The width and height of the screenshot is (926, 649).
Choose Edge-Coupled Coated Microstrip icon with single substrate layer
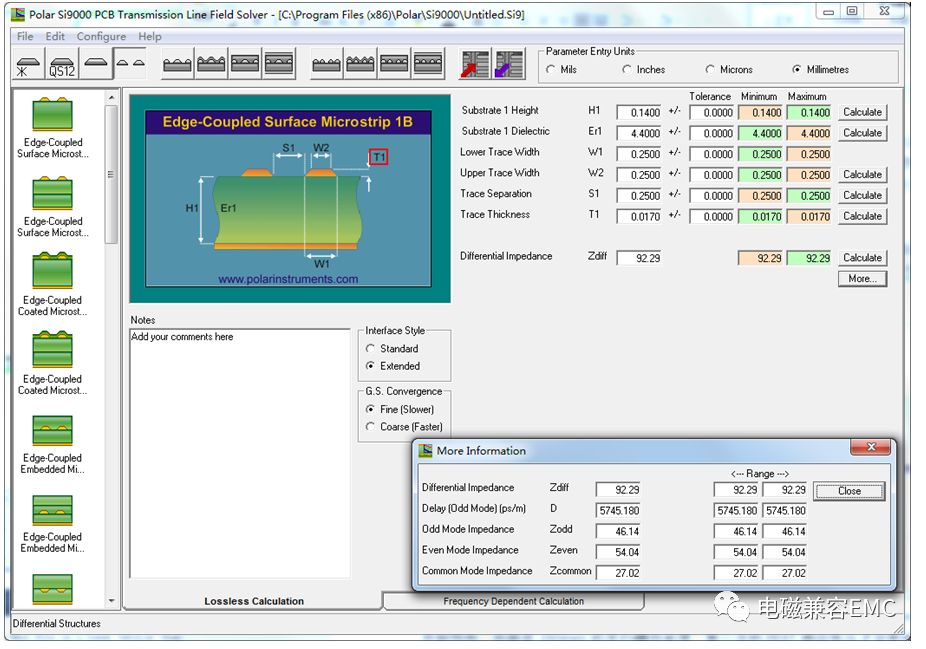[x=53, y=271]
